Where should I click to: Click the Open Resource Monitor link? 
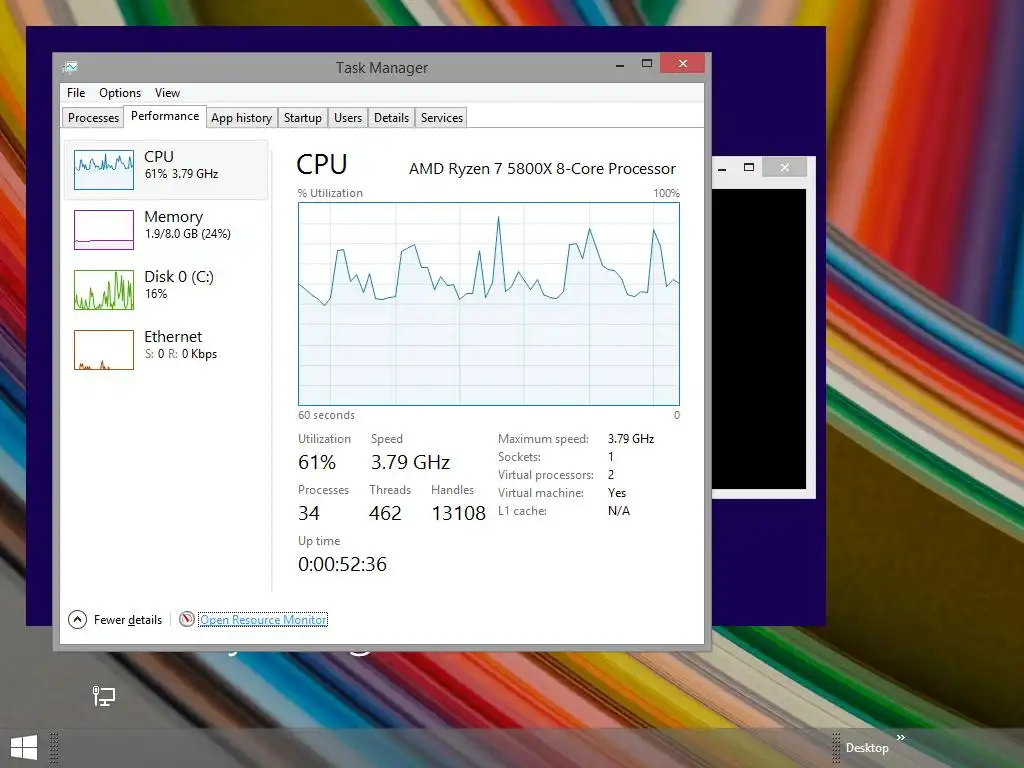(263, 620)
